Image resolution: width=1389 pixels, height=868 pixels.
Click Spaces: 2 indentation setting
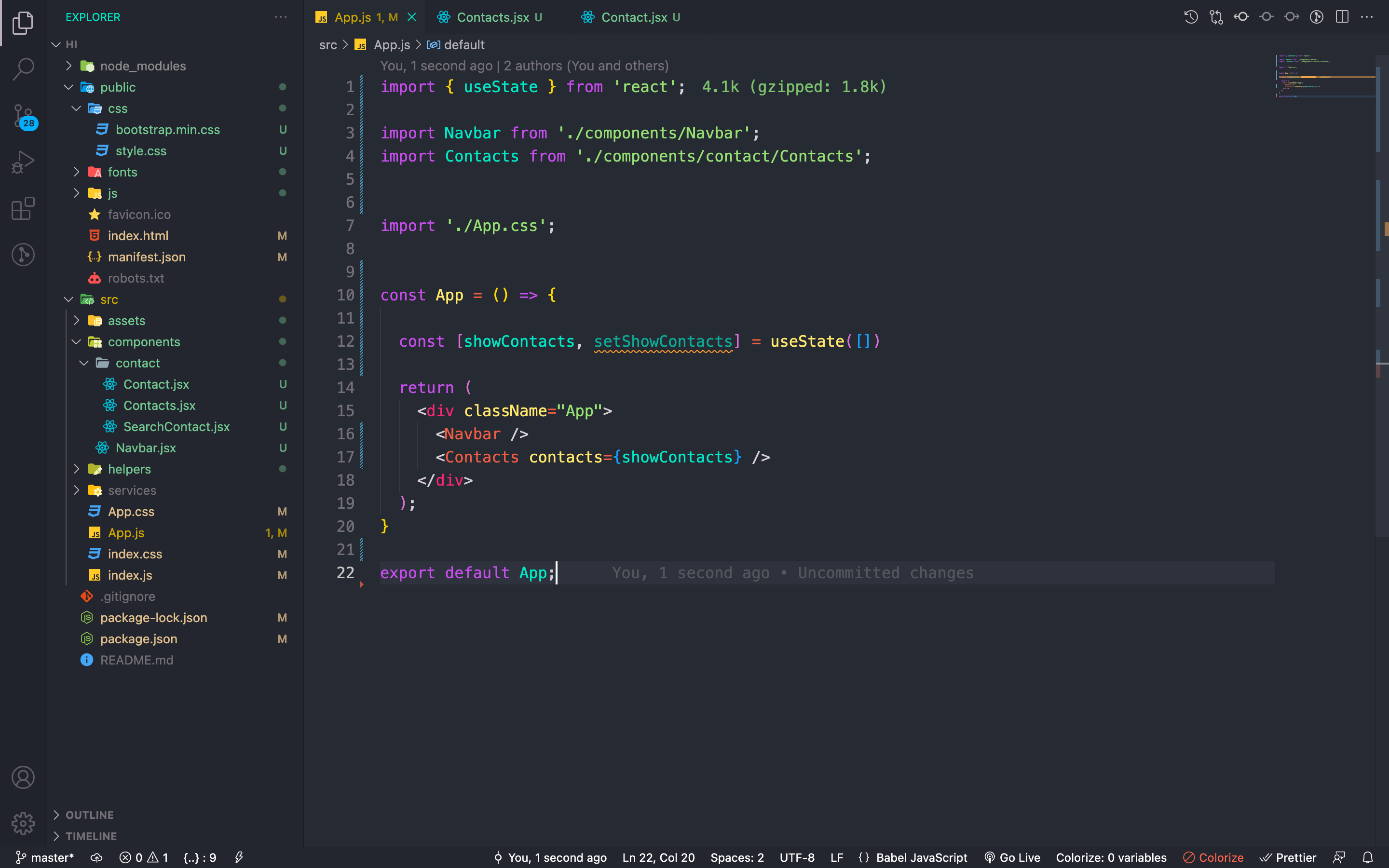[737, 858]
